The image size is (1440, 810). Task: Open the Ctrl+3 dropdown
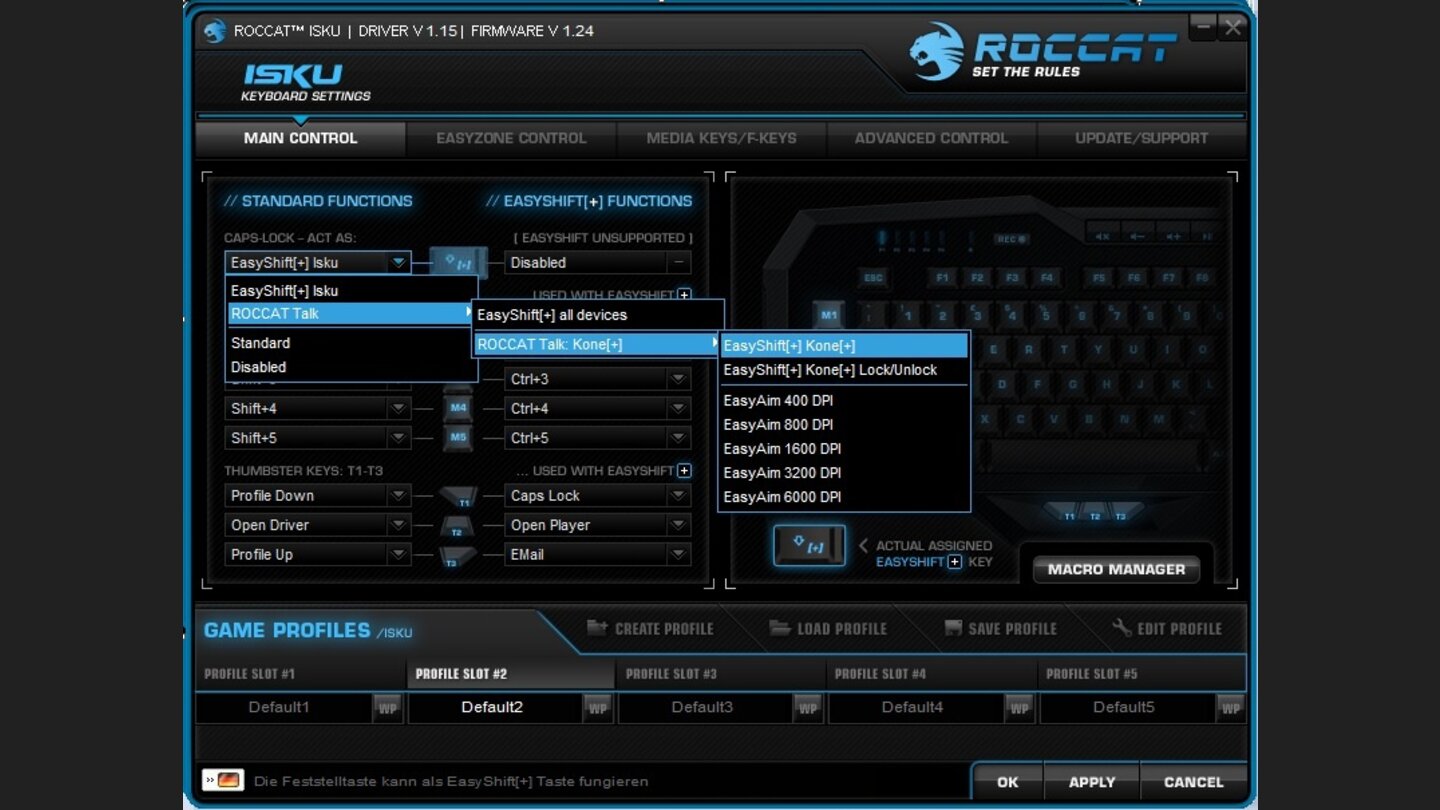coord(598,379)
